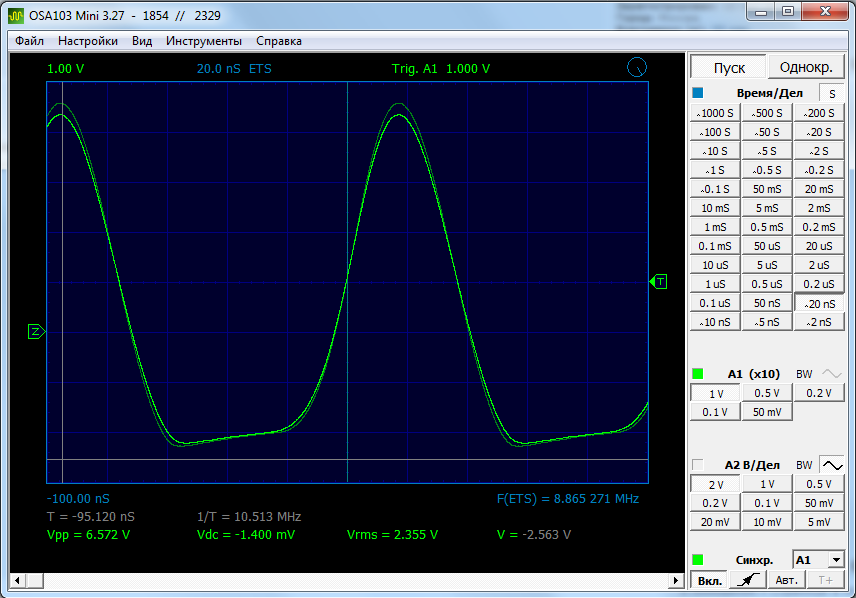Click the blue Время/Дел indicator square

(698, 93)
